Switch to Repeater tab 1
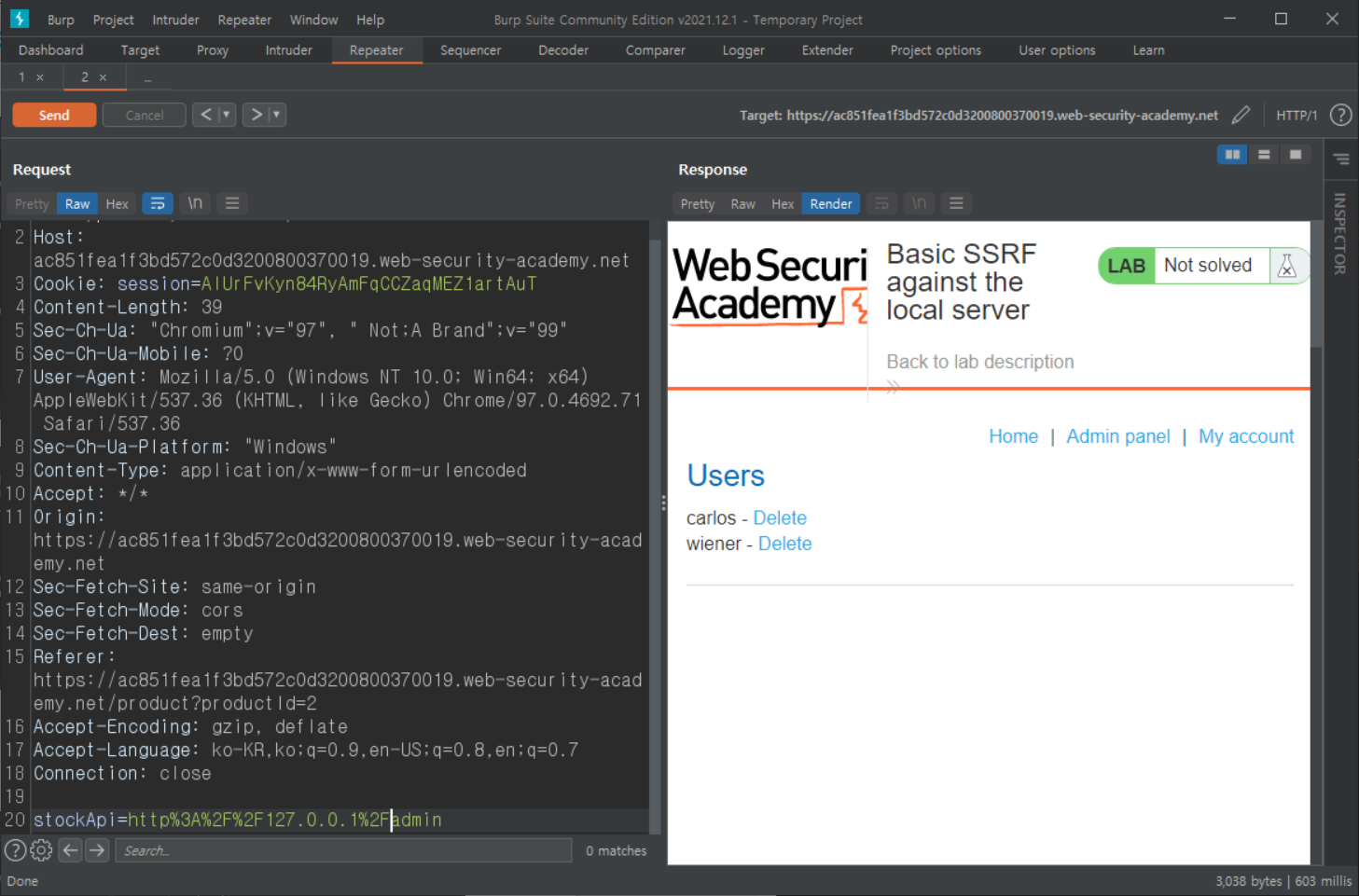This screenshot has width=1359, height=896. click(21, 77)
